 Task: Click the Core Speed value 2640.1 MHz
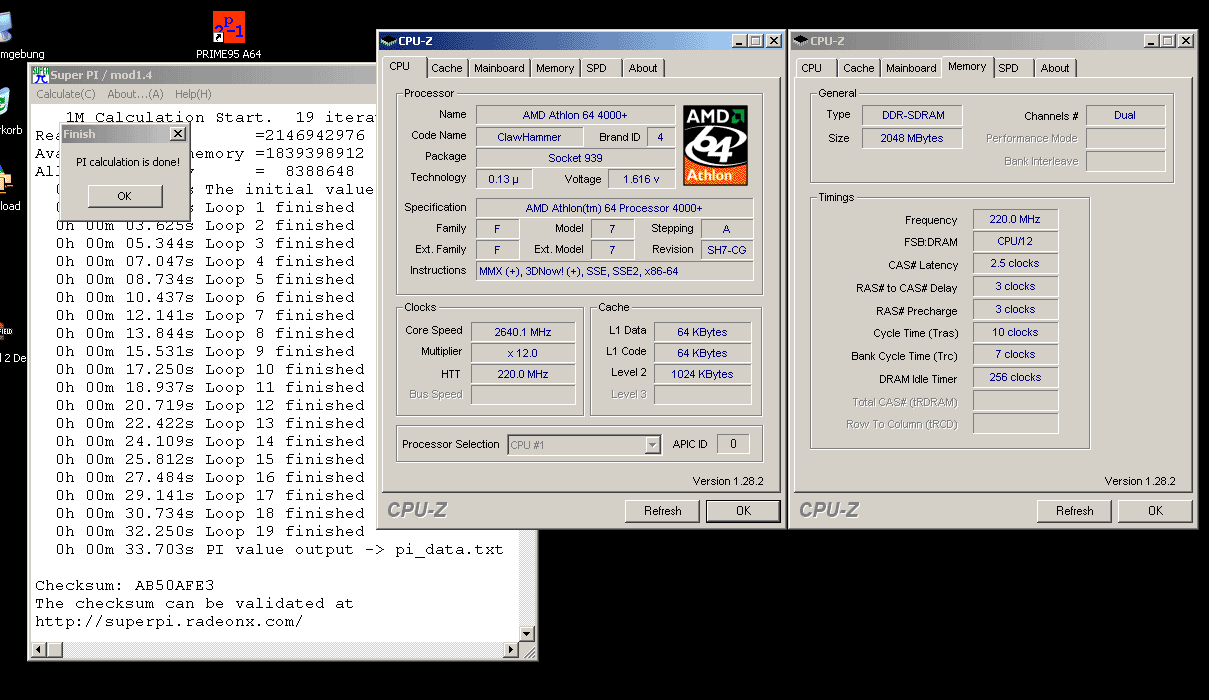click(521, 331)
